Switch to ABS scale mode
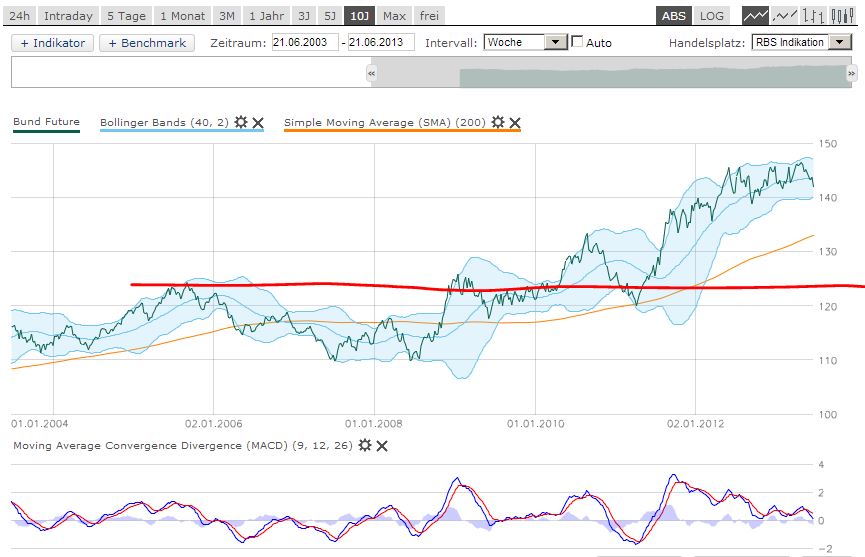Image resolution: width=865 pixels, height=557 pixels. (x=674, y=16)
